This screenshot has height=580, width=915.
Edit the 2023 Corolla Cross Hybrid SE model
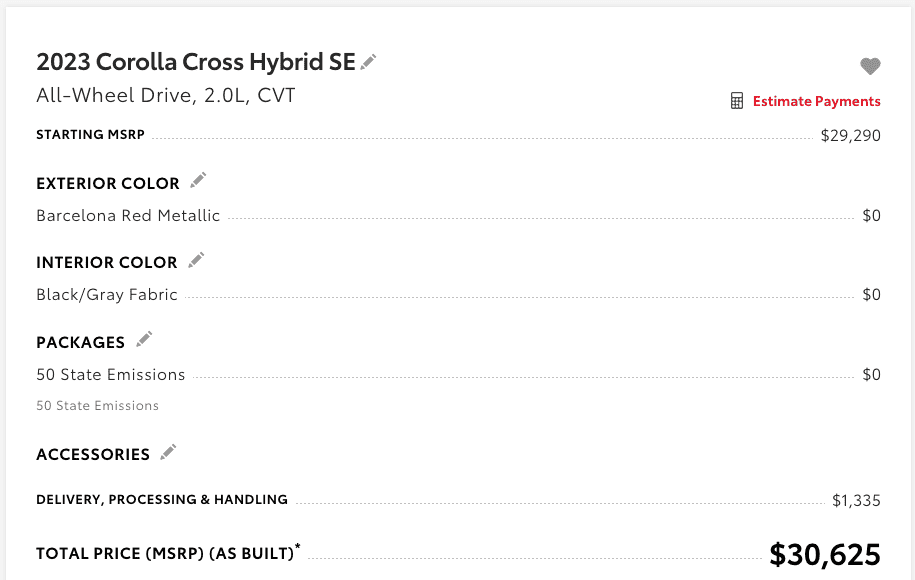tap(368, 62)
